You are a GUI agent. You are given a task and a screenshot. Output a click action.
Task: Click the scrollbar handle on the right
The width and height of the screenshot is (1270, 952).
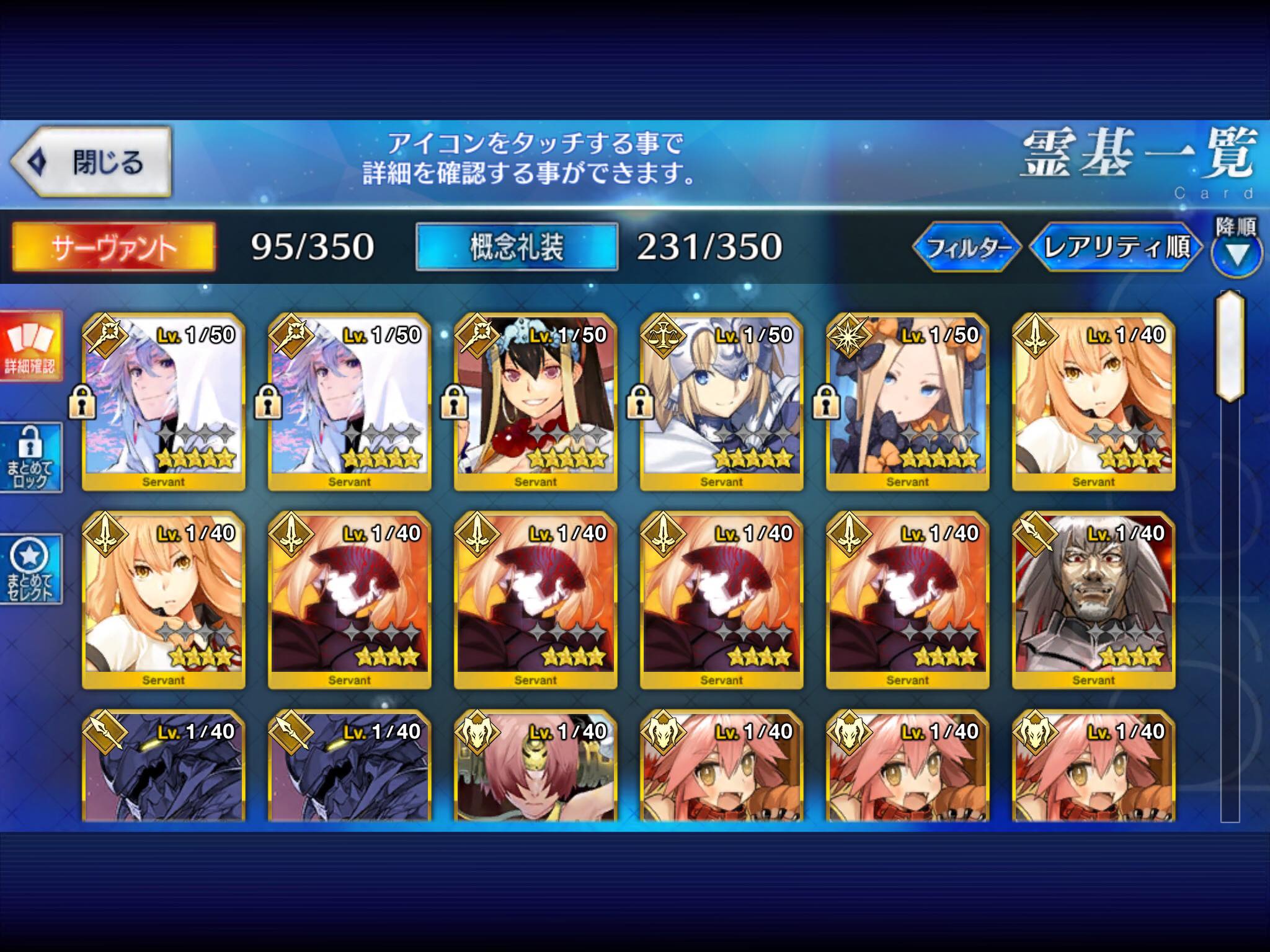[x=1230, y=346]
